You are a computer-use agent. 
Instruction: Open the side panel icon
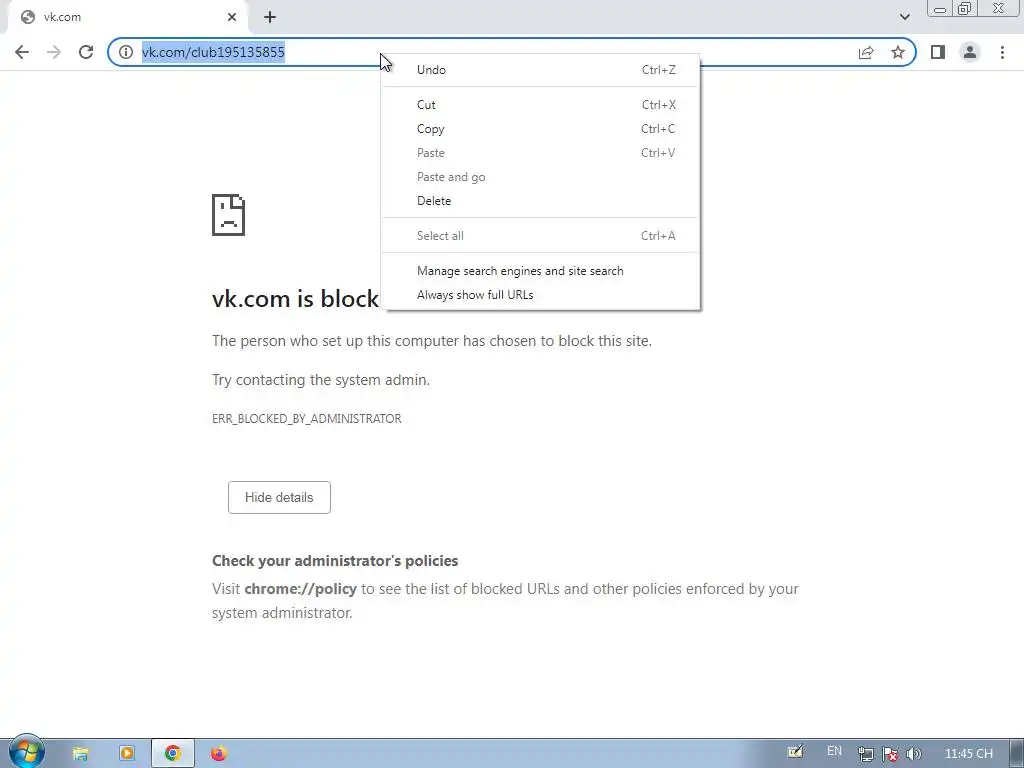click(x=938, y=52)
